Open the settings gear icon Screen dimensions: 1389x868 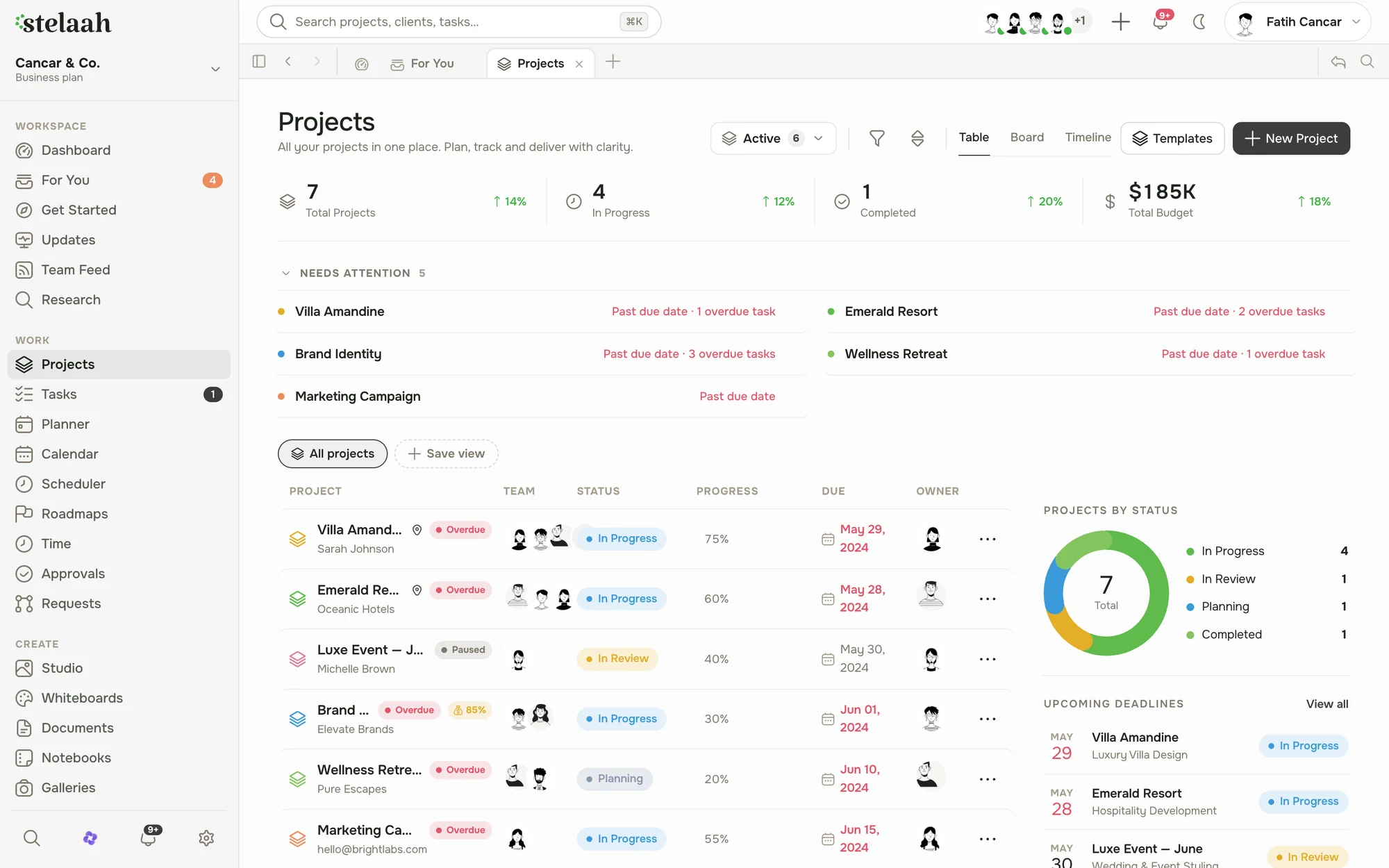click(x=206, y=838)
